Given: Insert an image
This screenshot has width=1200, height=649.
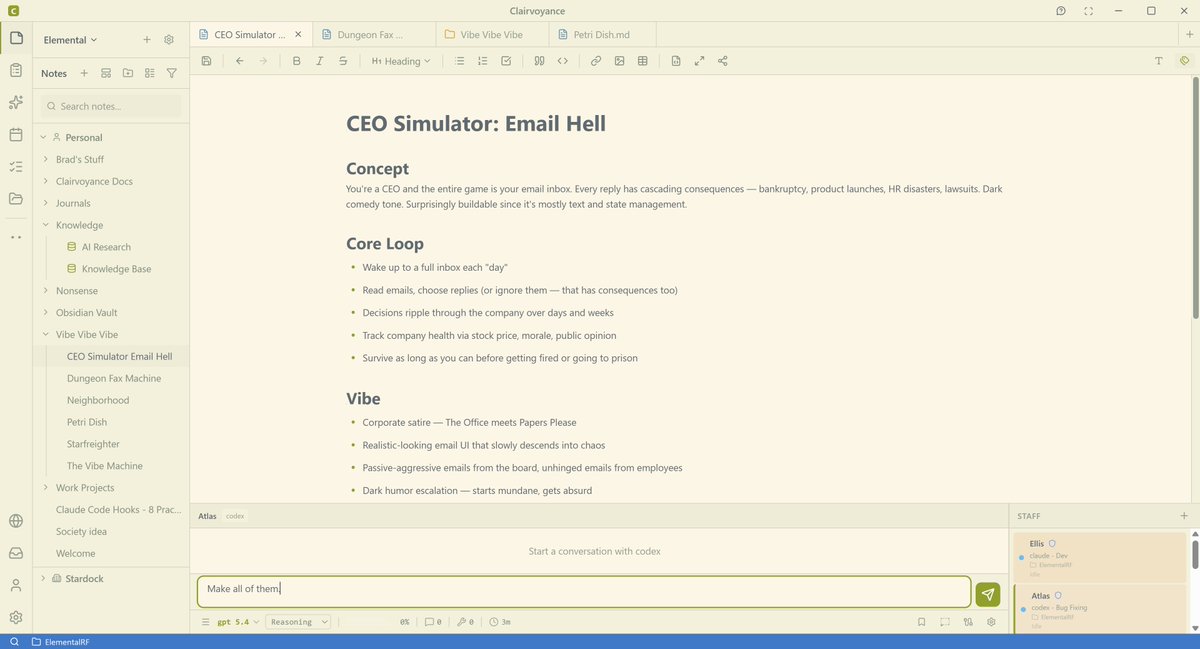Looking at the screenshot, I should coord(619,61).
